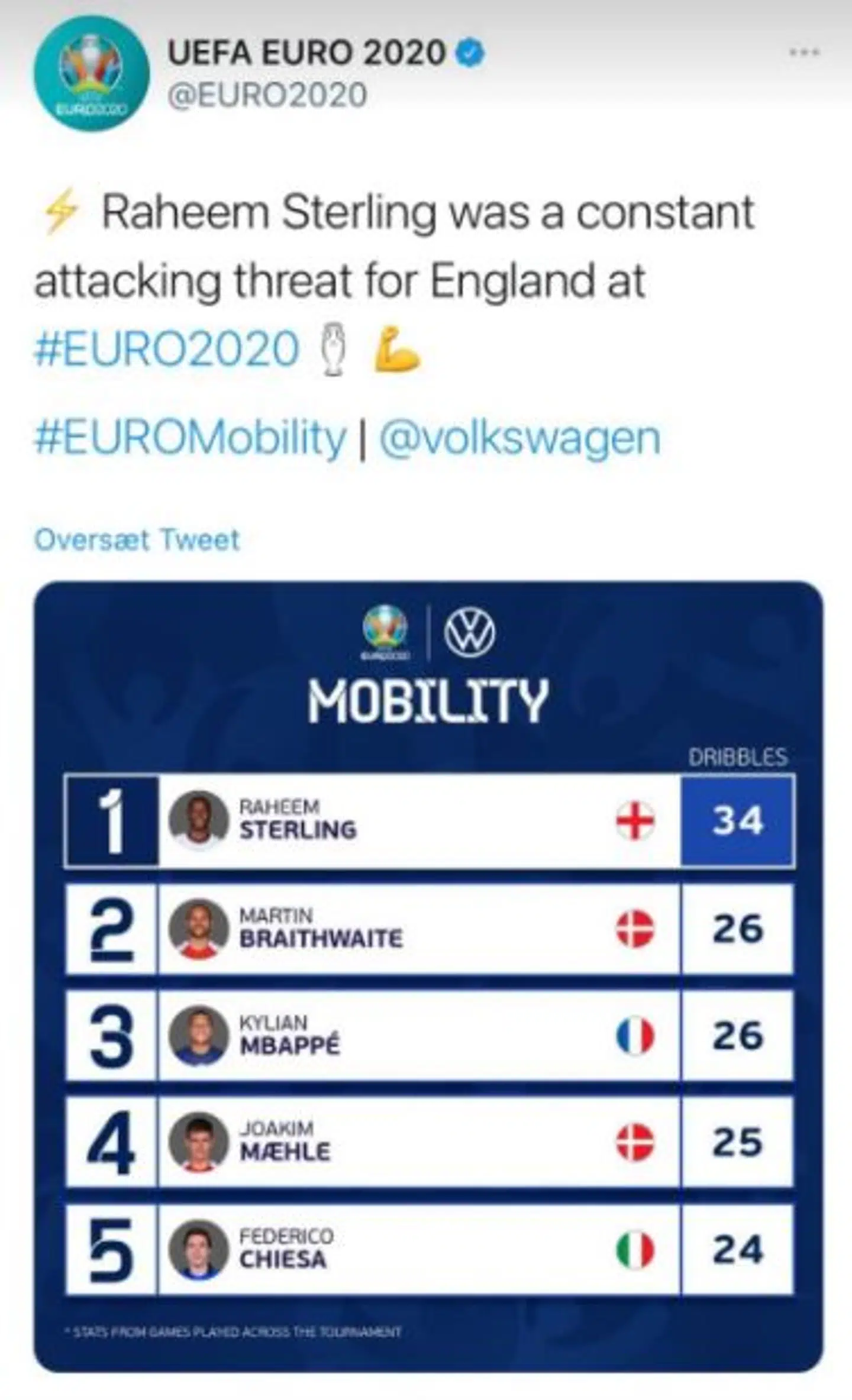Image resolution: width=852 pixels, height=1400 pixels.
Task: Click the Italy flag icon
Action: [635, 1250]
